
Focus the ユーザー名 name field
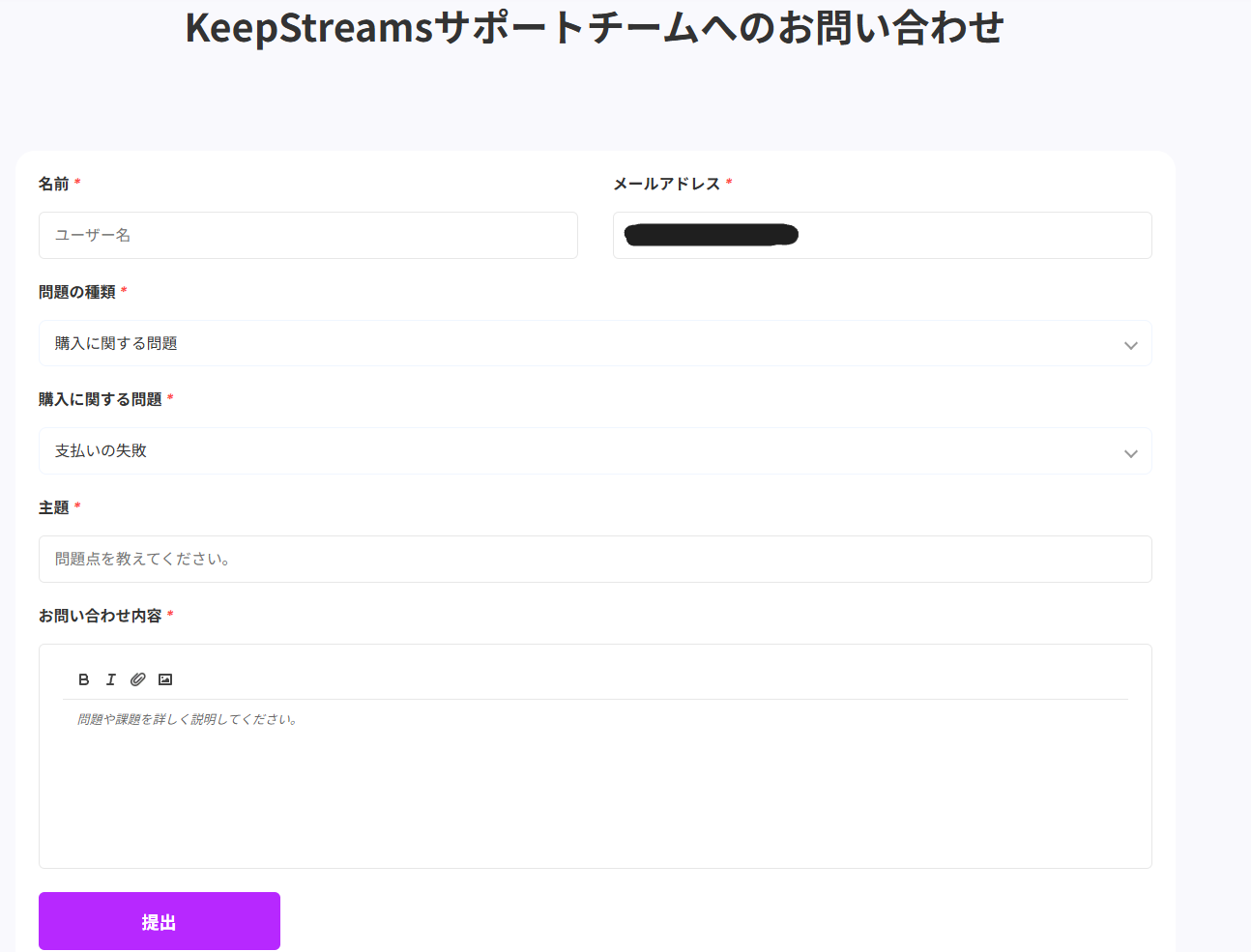click(308, 235)
